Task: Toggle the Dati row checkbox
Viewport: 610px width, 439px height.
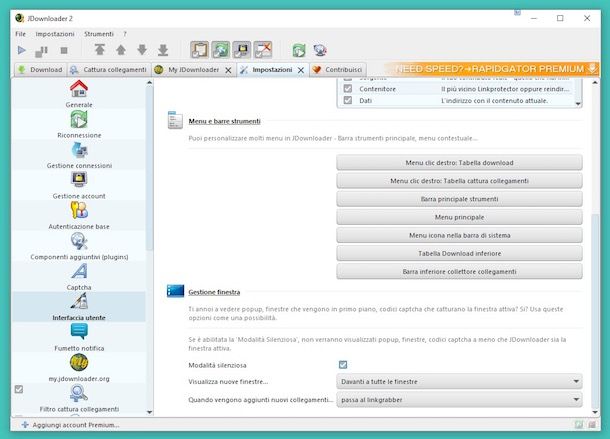Action: click(x=348, y=100)
